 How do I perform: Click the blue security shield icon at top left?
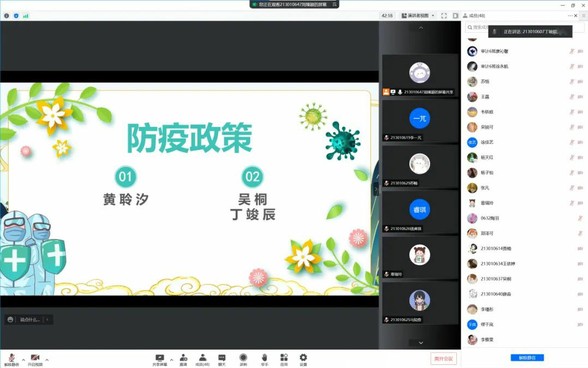[16, 16]
